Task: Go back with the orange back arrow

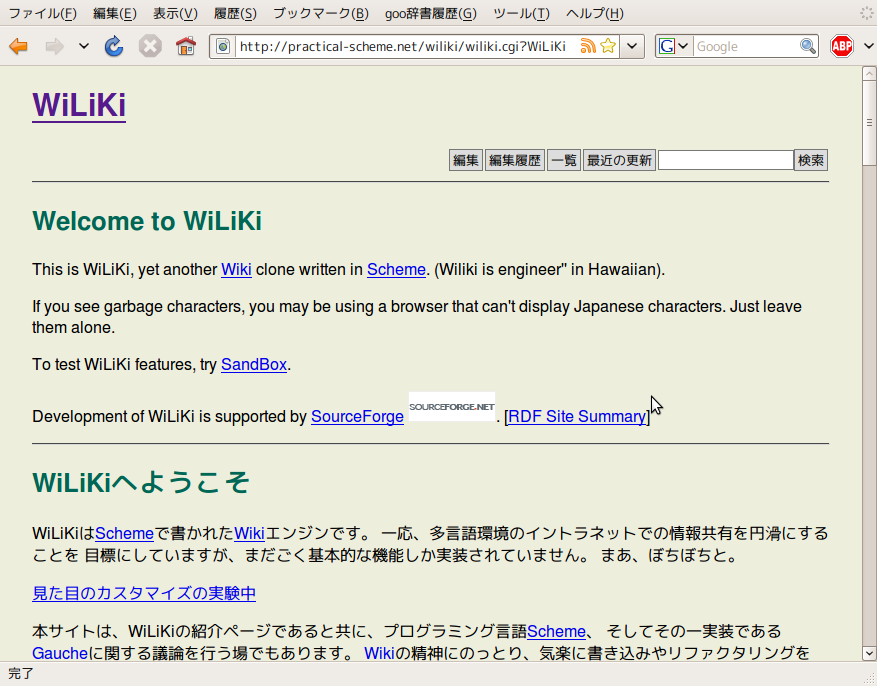Action: point(18,46)
